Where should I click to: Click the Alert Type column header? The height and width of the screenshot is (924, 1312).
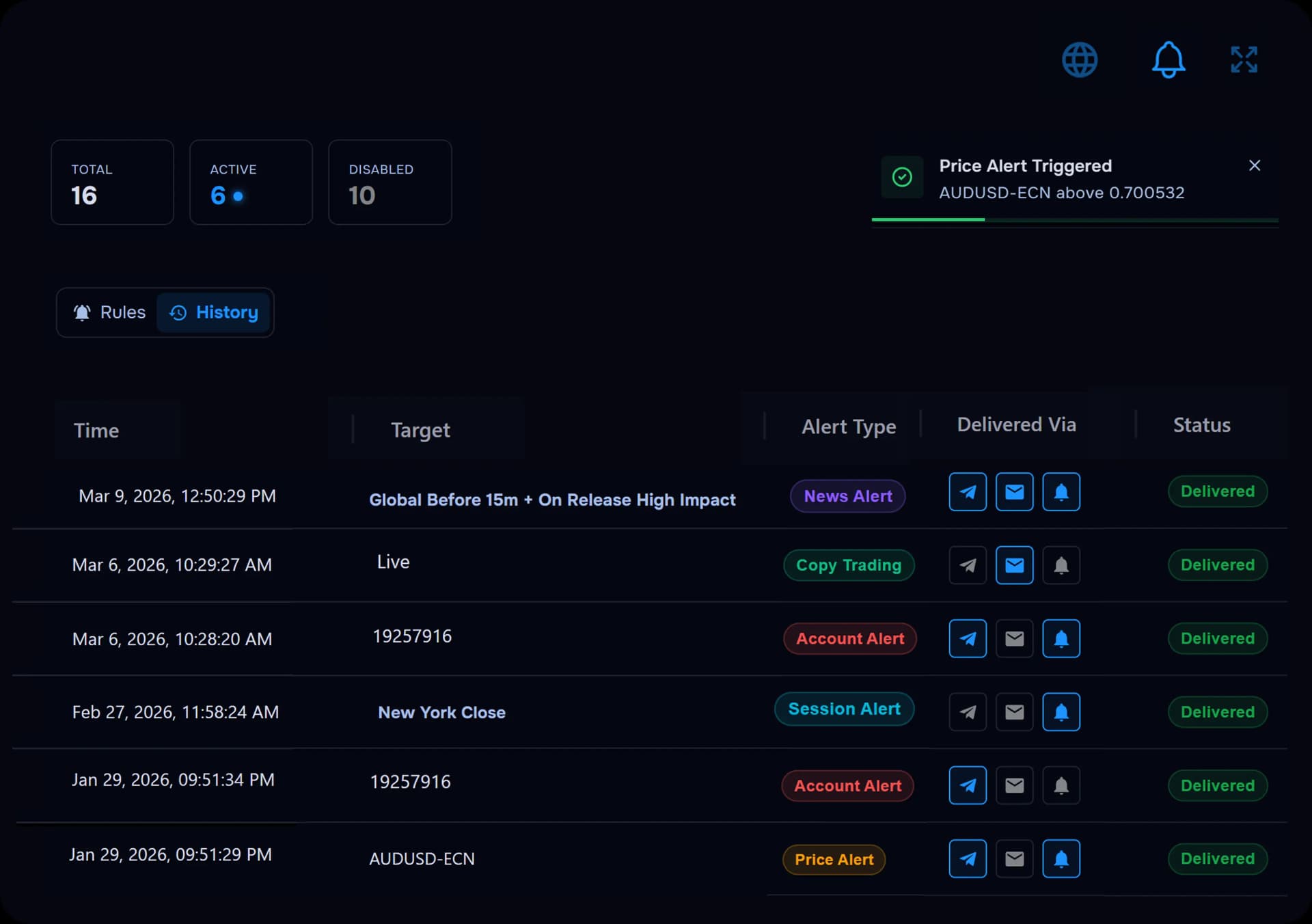849,427
